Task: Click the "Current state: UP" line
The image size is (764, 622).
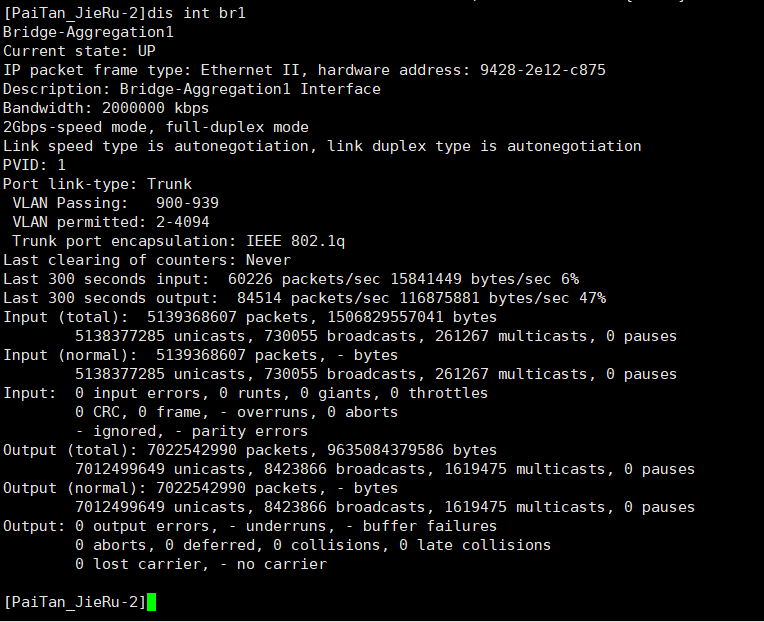Action: [79, 51]
